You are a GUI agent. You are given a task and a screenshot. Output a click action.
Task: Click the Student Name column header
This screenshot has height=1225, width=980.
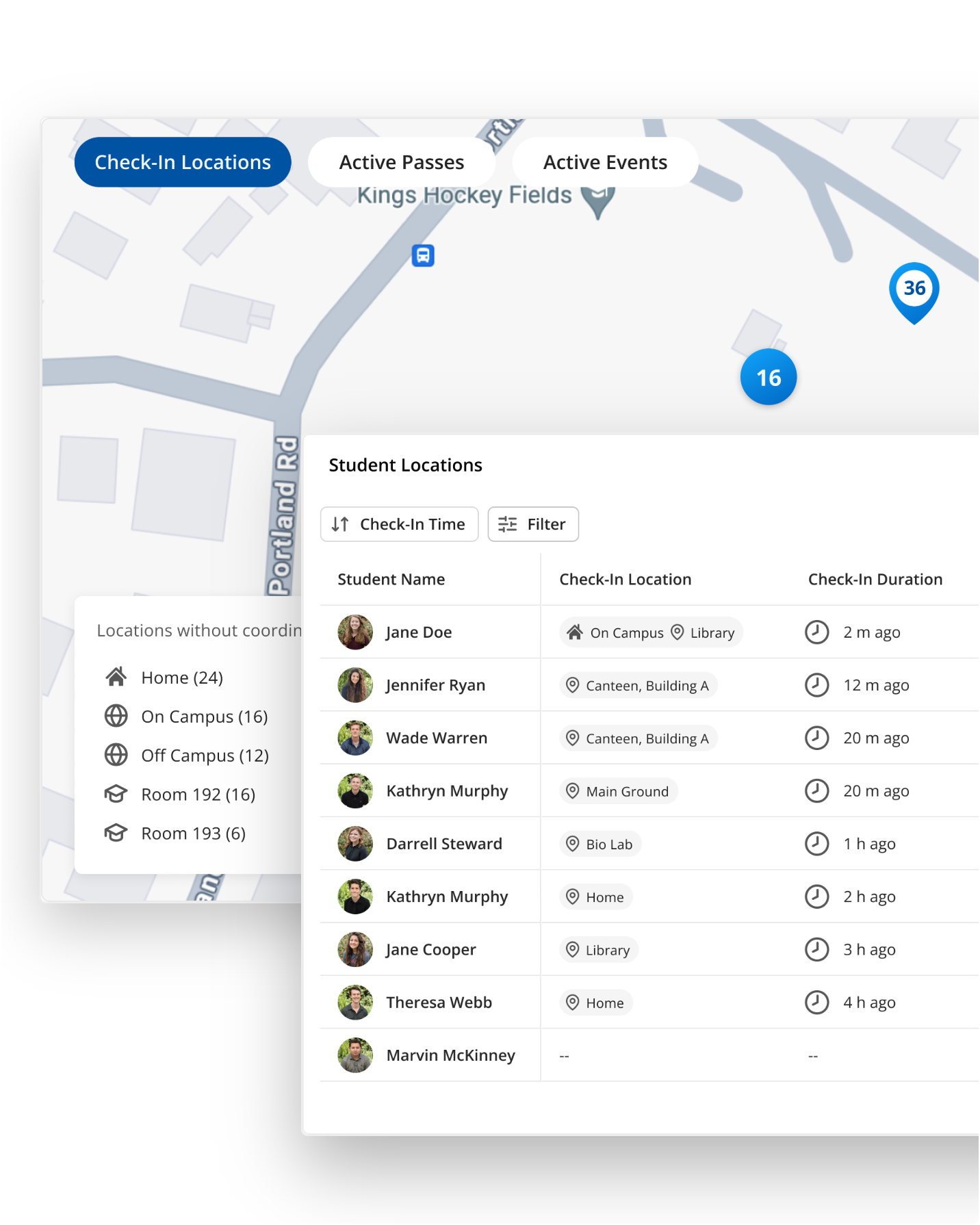[391, 579]
